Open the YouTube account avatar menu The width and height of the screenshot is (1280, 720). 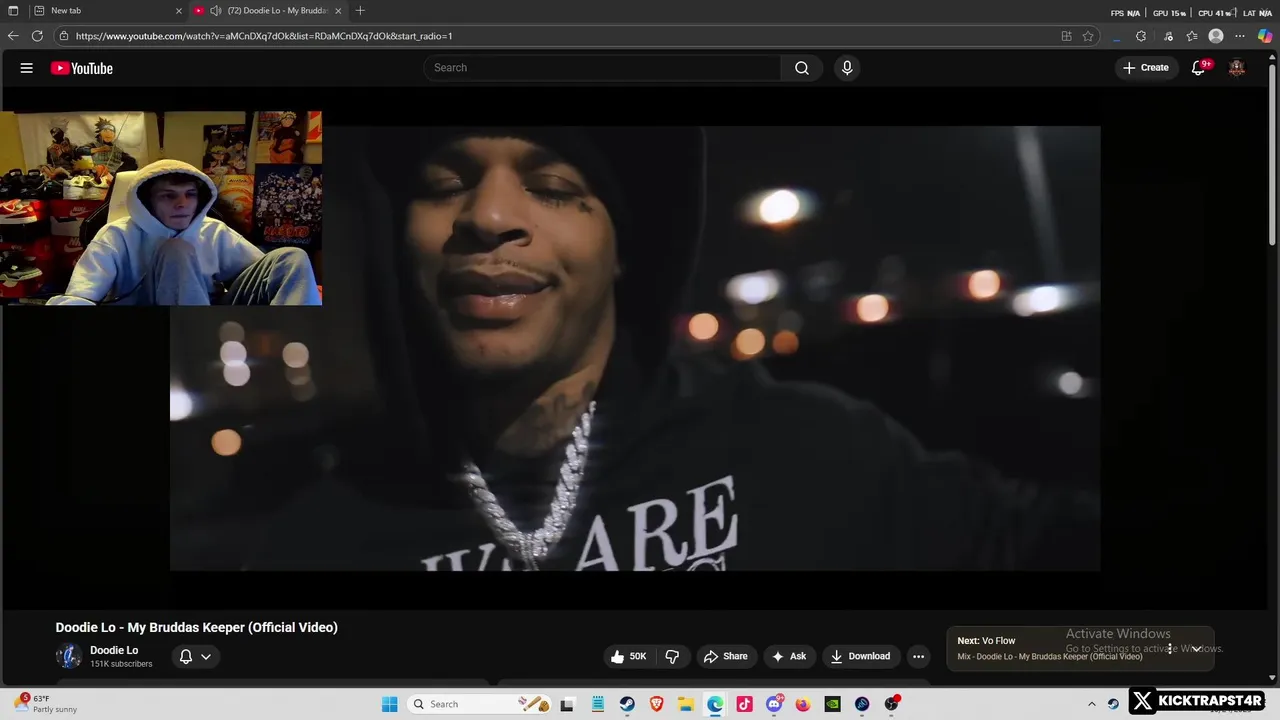(x=1237, y=68)
